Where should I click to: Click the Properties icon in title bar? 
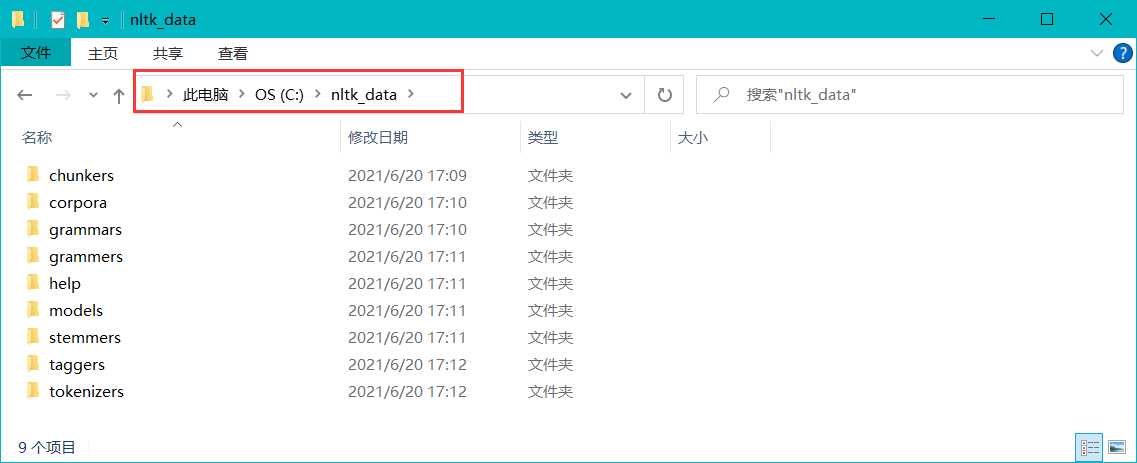(58, 20)
